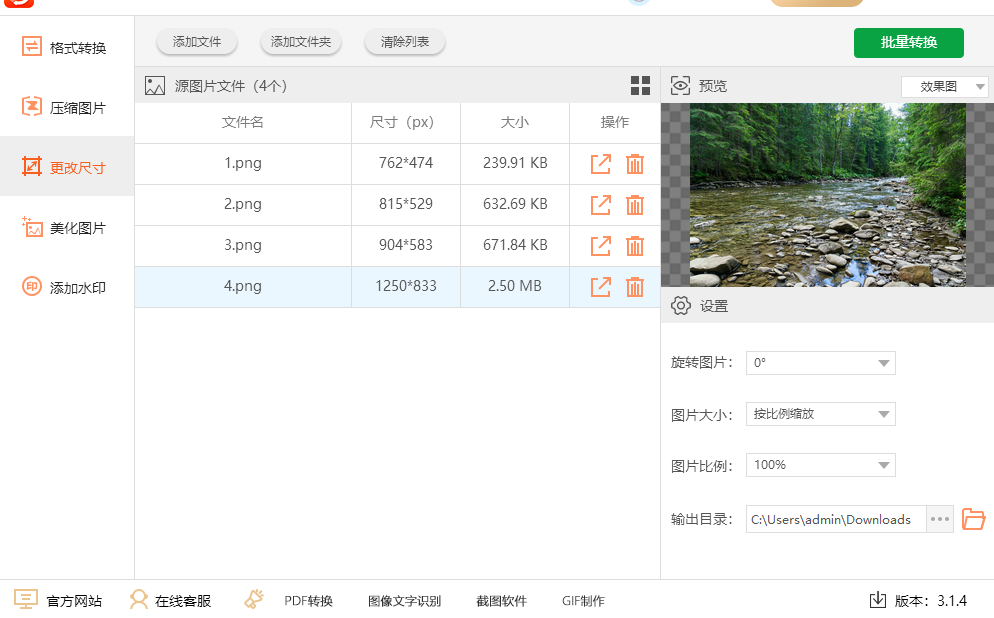The image size is (994, 618).
Task: Select the 更改尺寸 sidebar tab
Action: point(67,167)
